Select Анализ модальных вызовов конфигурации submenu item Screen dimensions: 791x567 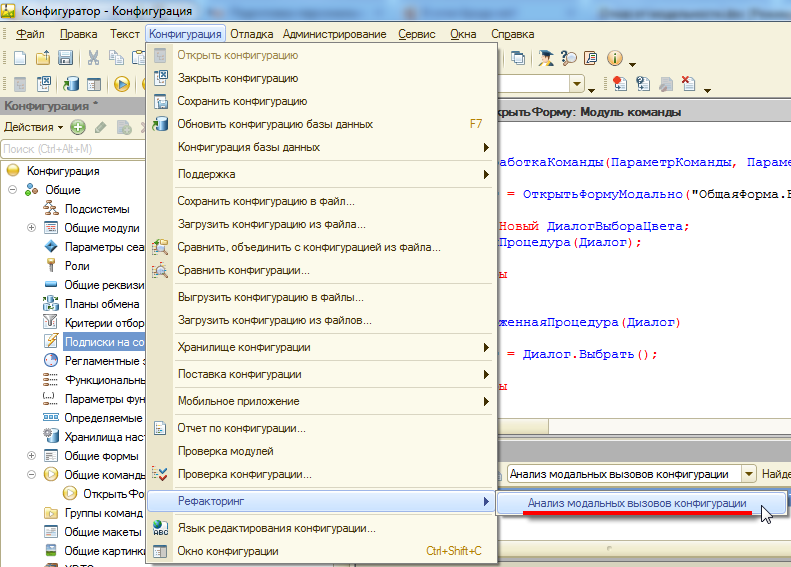(x=637, y=503)
